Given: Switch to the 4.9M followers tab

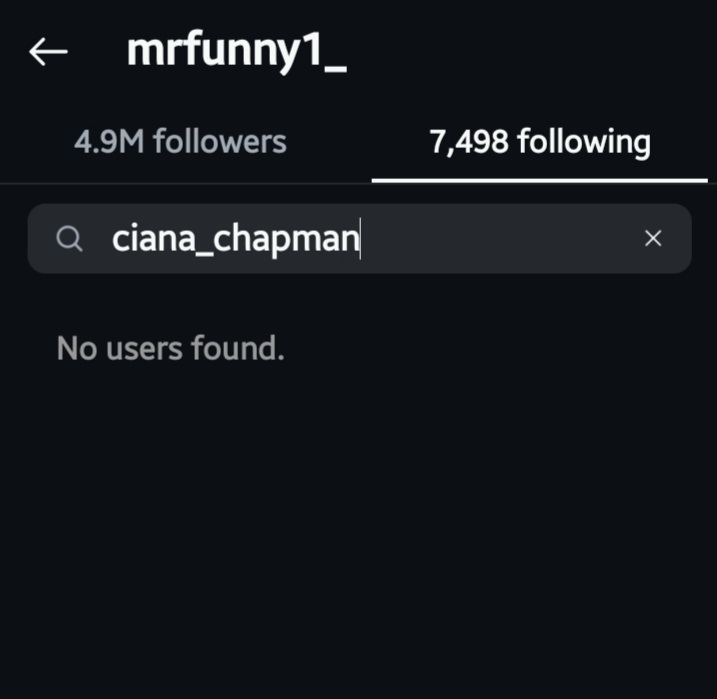Looking at the screenshot, I should (x=180, y=141).
